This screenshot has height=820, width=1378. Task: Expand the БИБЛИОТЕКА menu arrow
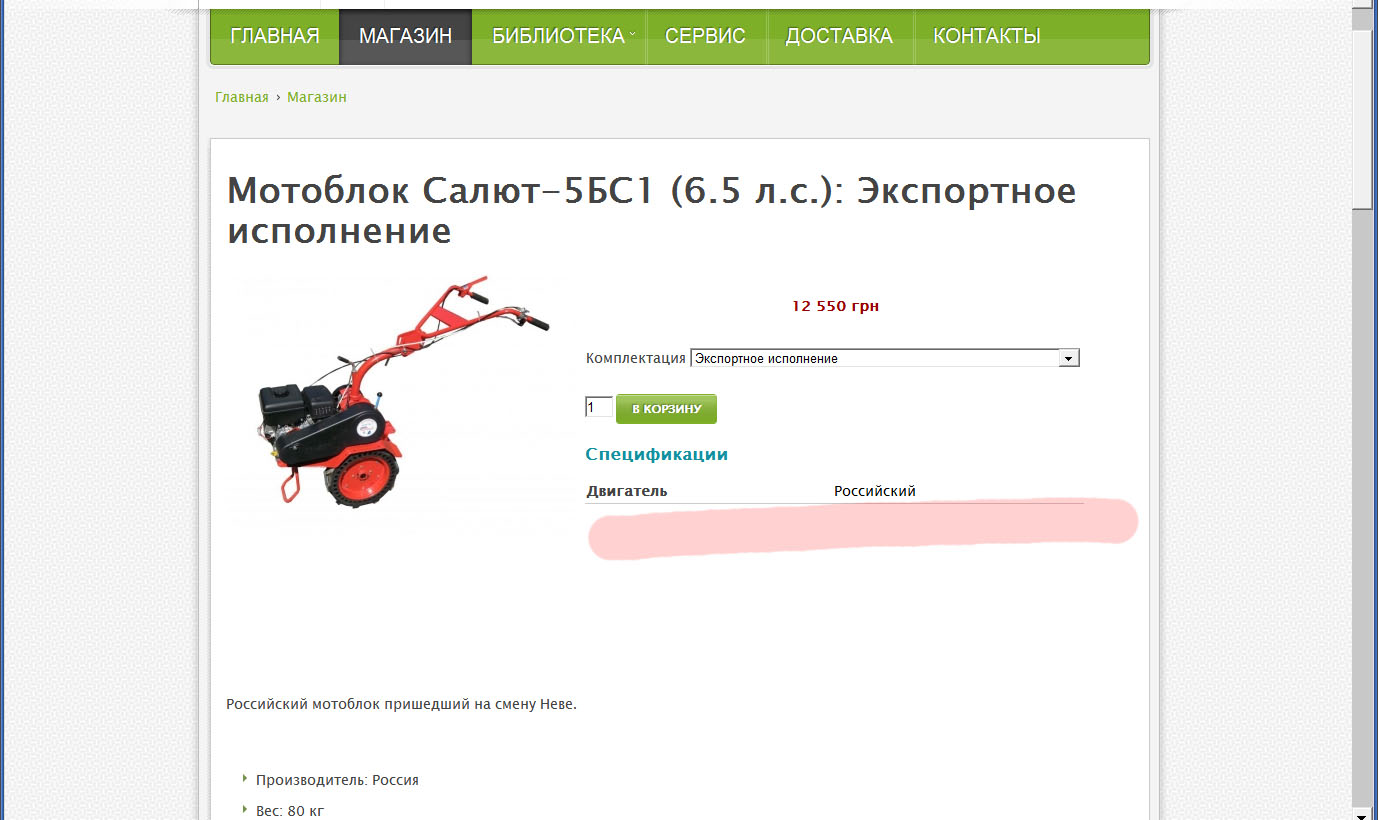pos(632,35)
